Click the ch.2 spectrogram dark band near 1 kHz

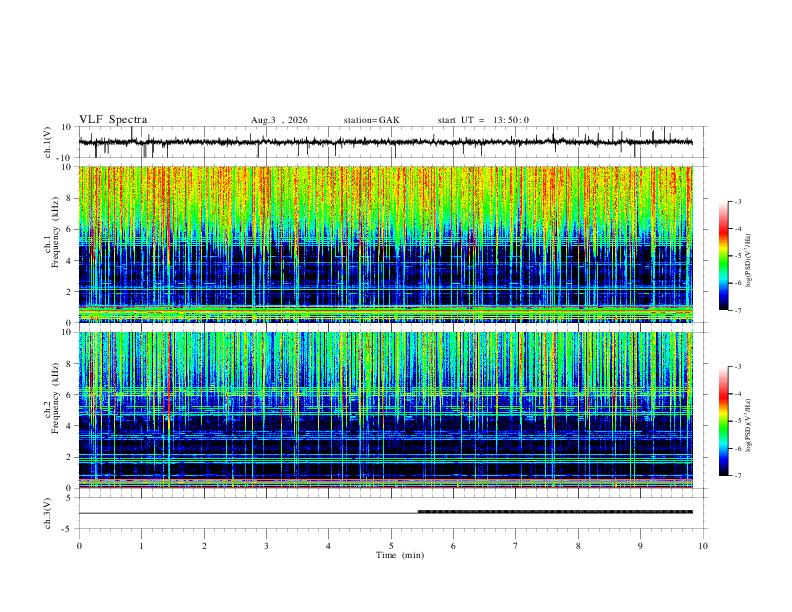(385, 470)
